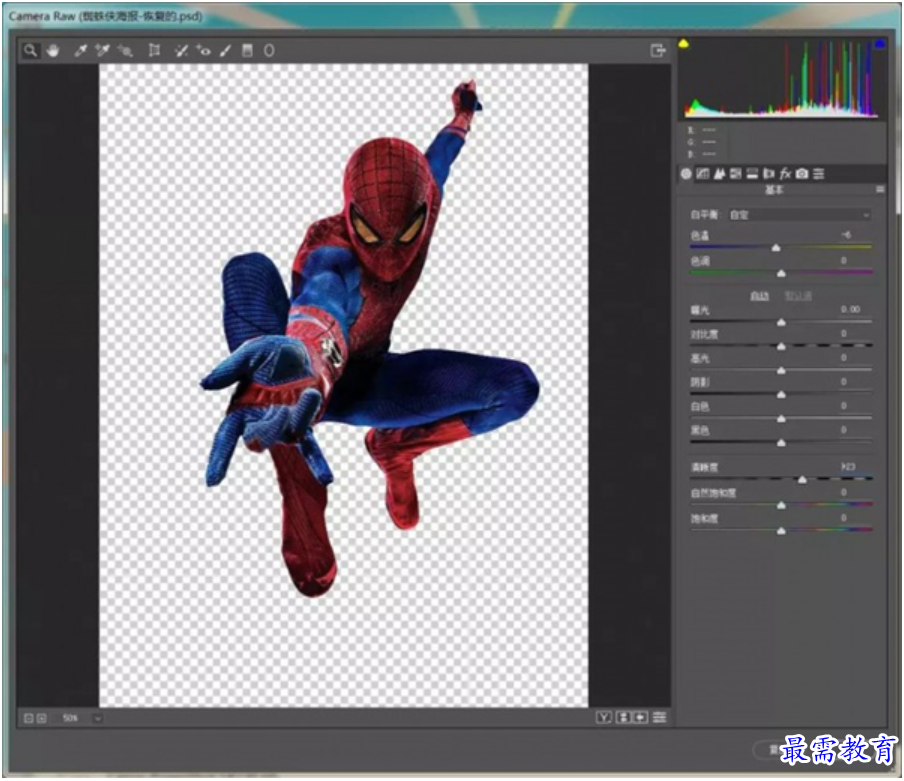This screenshot has width=904, height=781.
Task: Open the Camera Calibration panel tab
Action: tap(802, 173)
